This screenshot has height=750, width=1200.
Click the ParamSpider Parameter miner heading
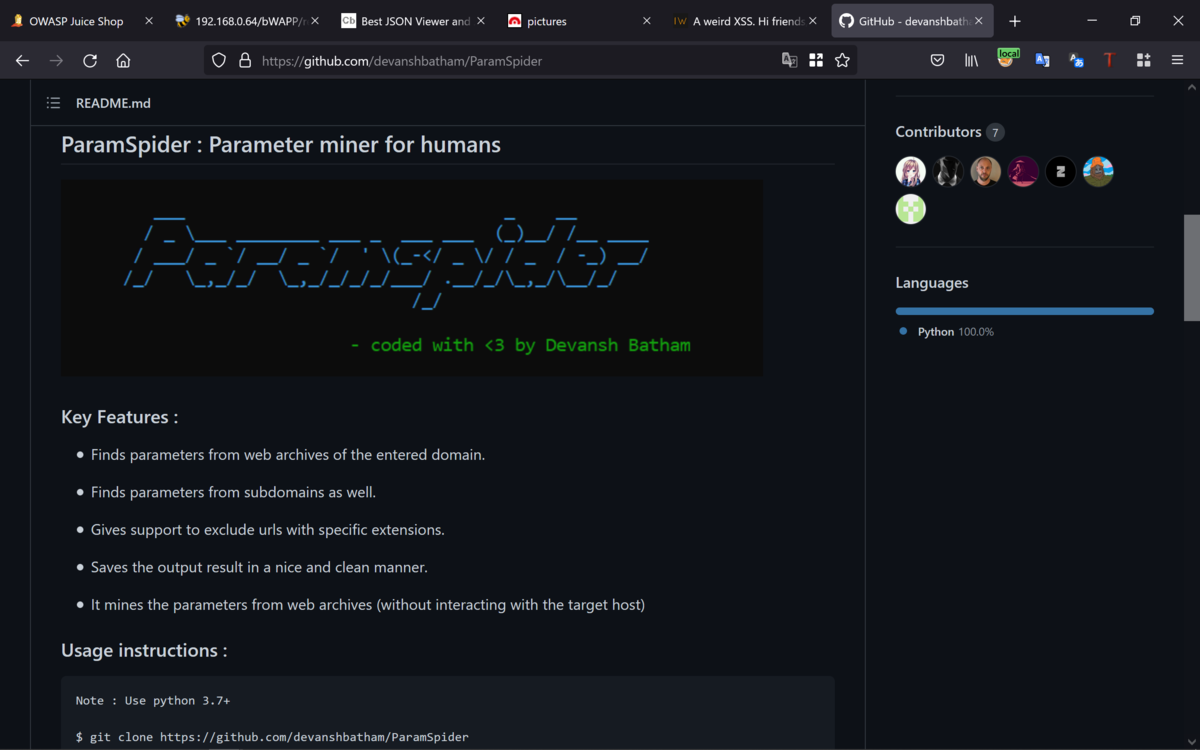click(281, 145)
